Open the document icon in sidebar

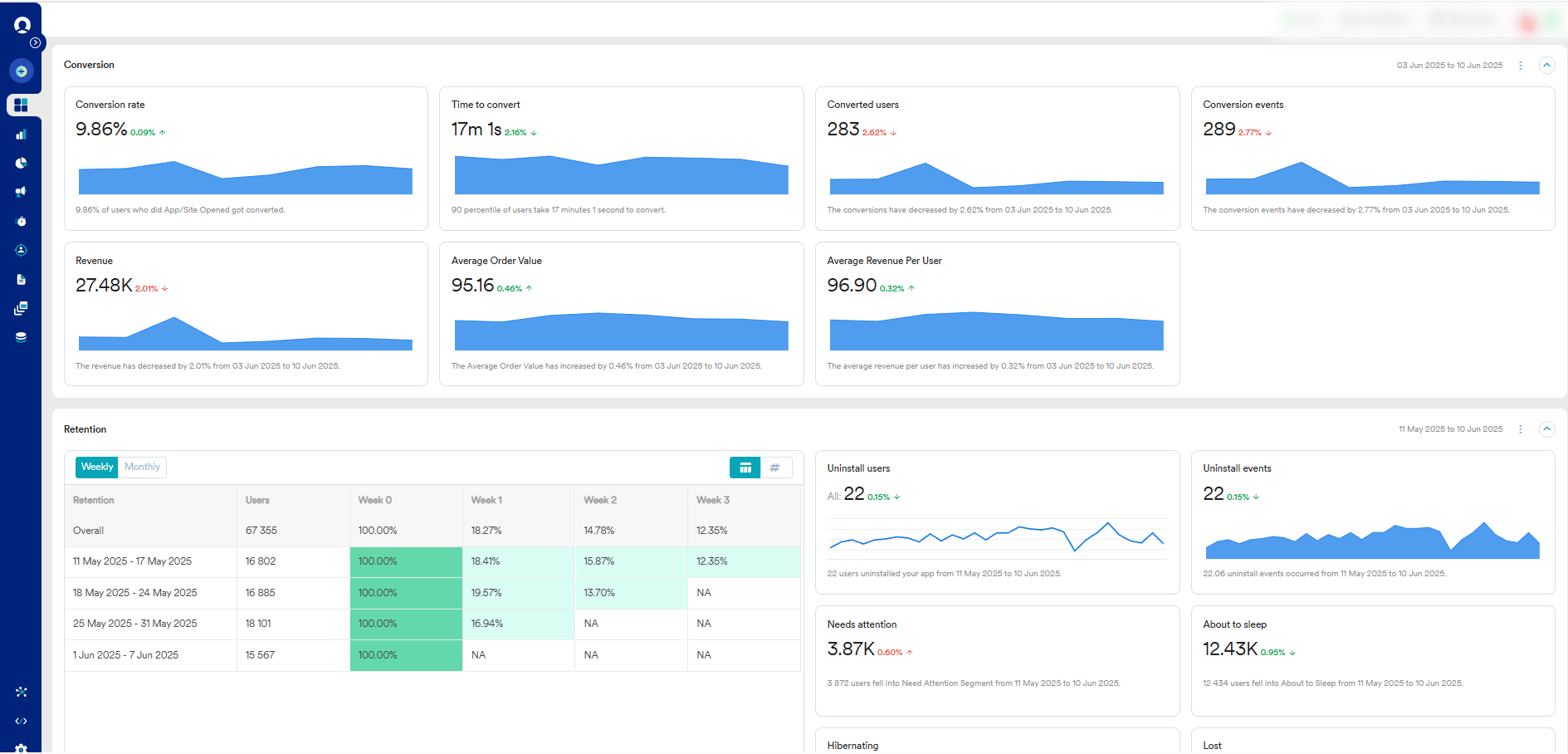click(22, 279)
